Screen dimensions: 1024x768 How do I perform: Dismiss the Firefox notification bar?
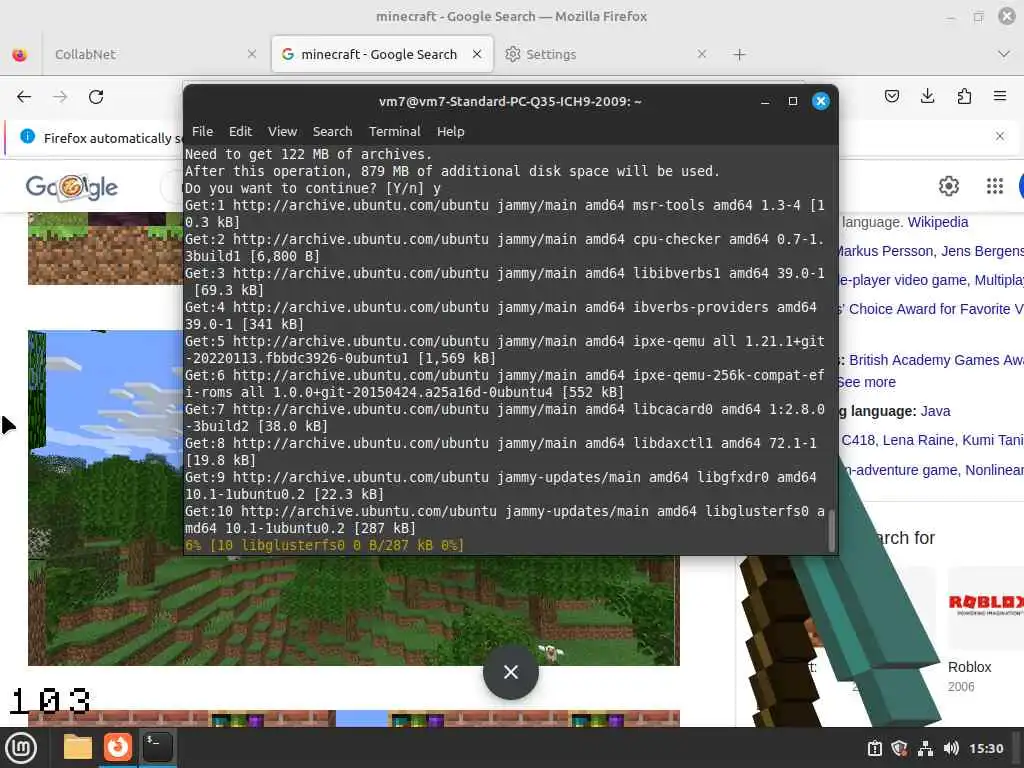tap(1000, 136)
